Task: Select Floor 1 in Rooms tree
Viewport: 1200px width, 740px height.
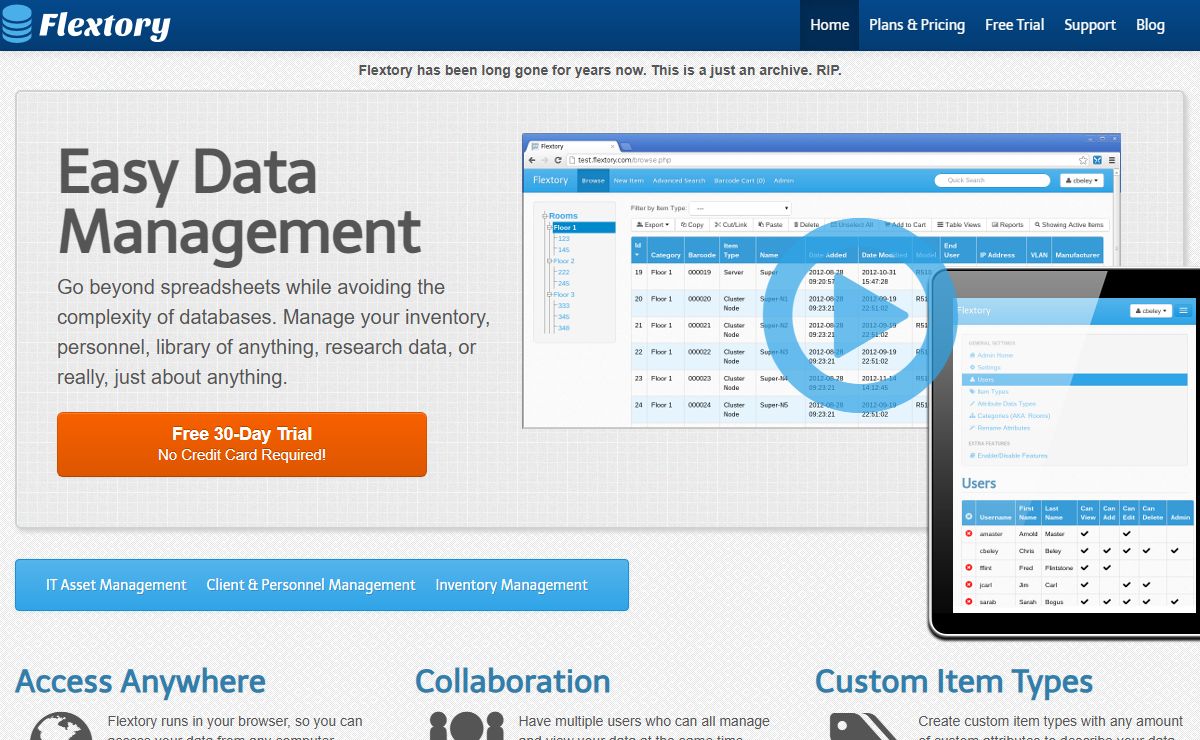Action: coord(584,228)
